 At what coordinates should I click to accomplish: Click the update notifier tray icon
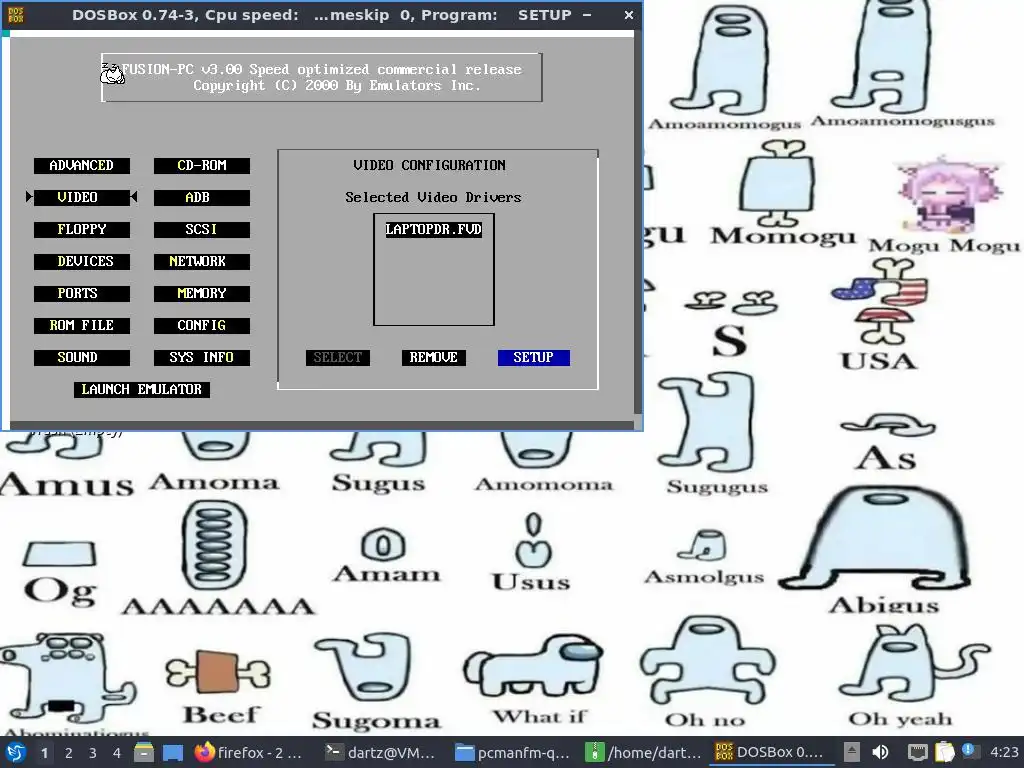[x=968, y=751]
